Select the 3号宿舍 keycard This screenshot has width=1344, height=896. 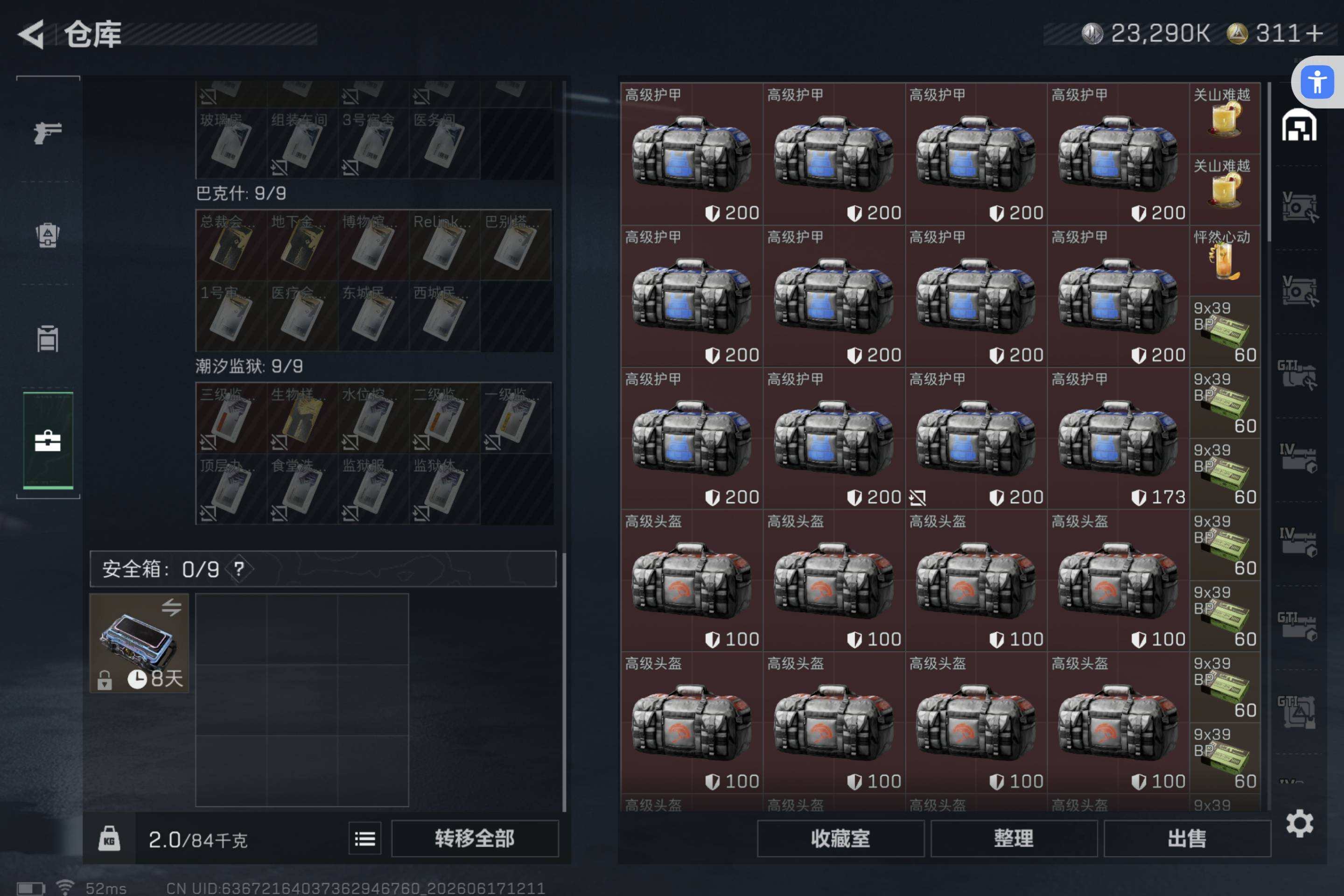tap(374, 143)
